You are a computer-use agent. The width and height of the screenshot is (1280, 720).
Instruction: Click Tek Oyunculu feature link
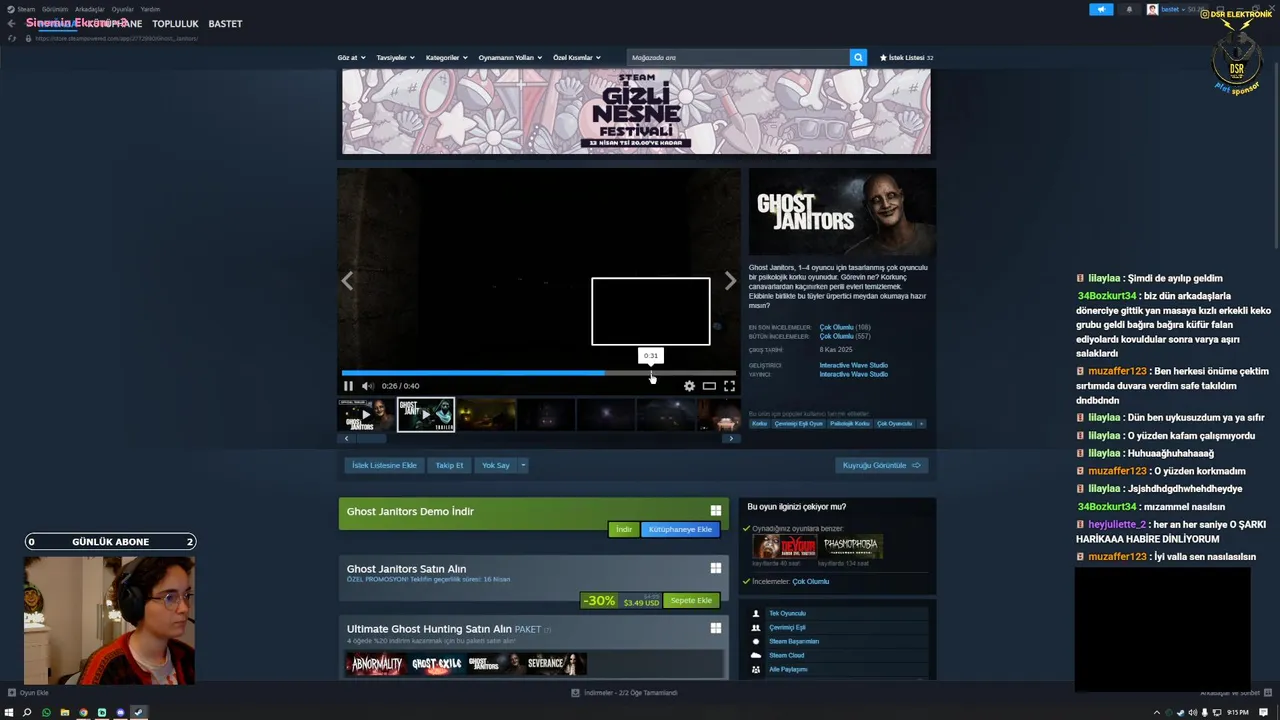click(787, 613)
